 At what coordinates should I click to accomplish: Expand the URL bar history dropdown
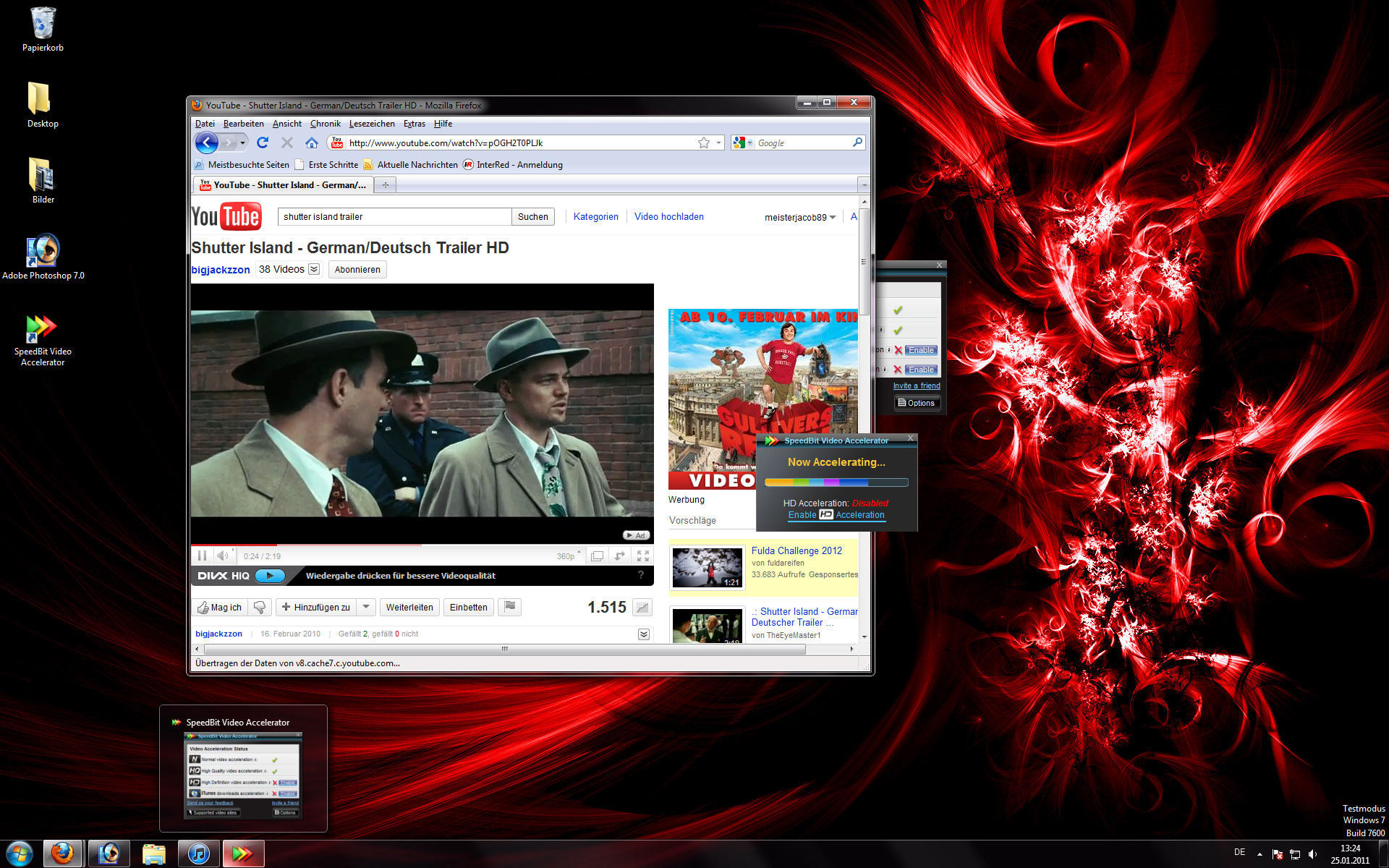click(718, 142)
